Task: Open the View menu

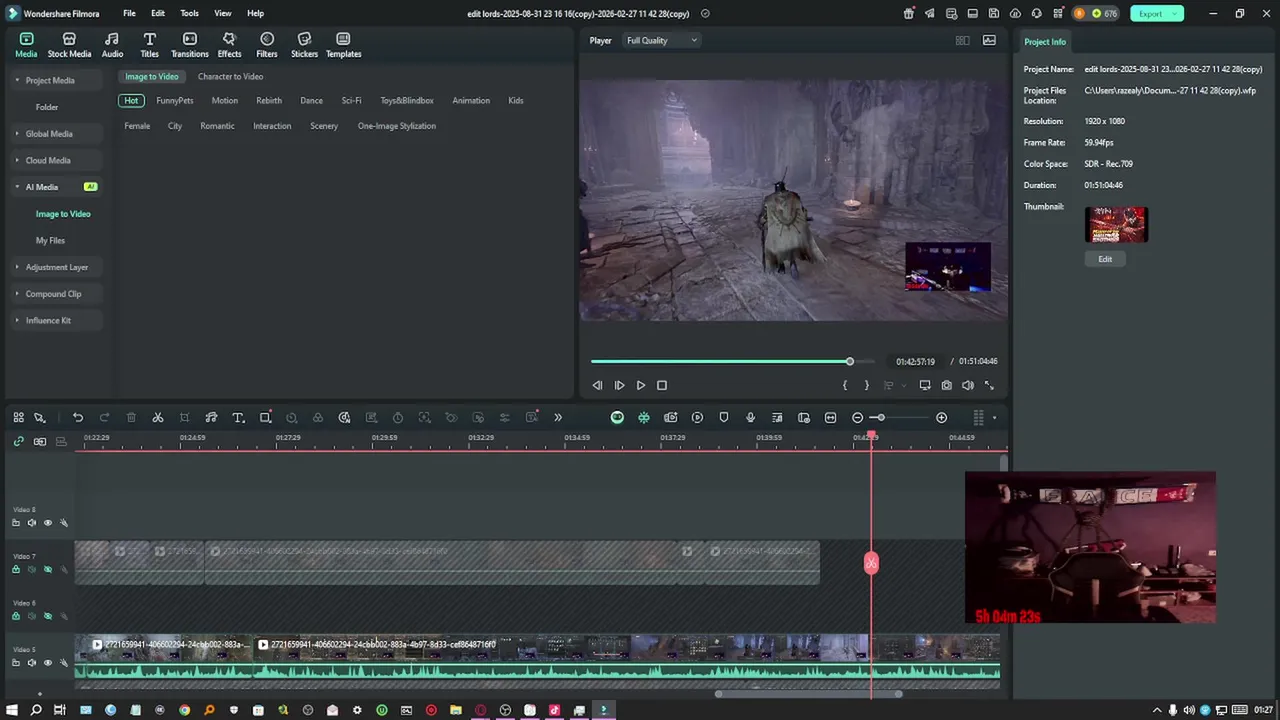Action: click(x=223, y=13)
